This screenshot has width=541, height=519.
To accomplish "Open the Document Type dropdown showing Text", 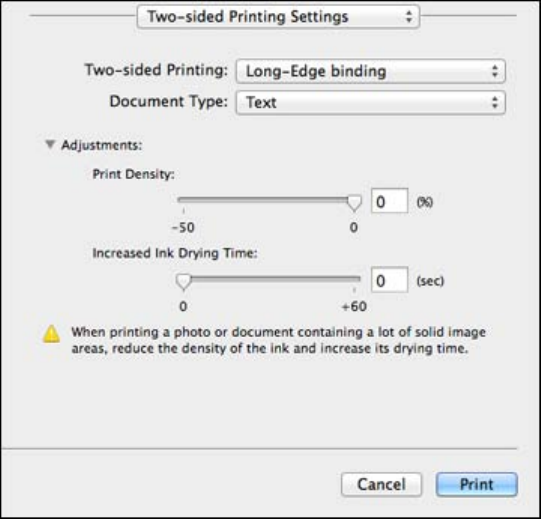I will point(371,102).
